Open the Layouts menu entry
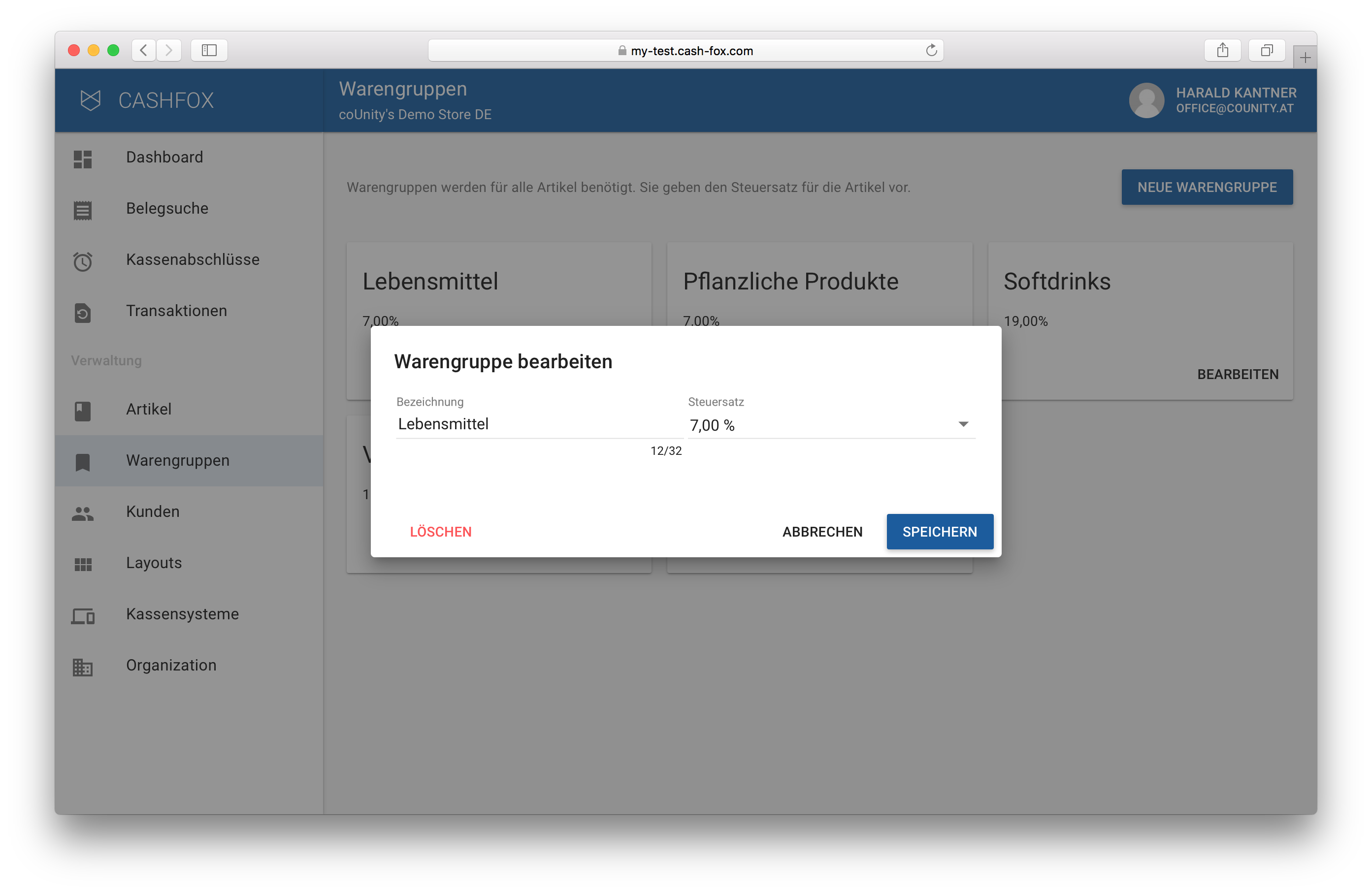This screenshot has height=893, width=1372. click(154, 563)
